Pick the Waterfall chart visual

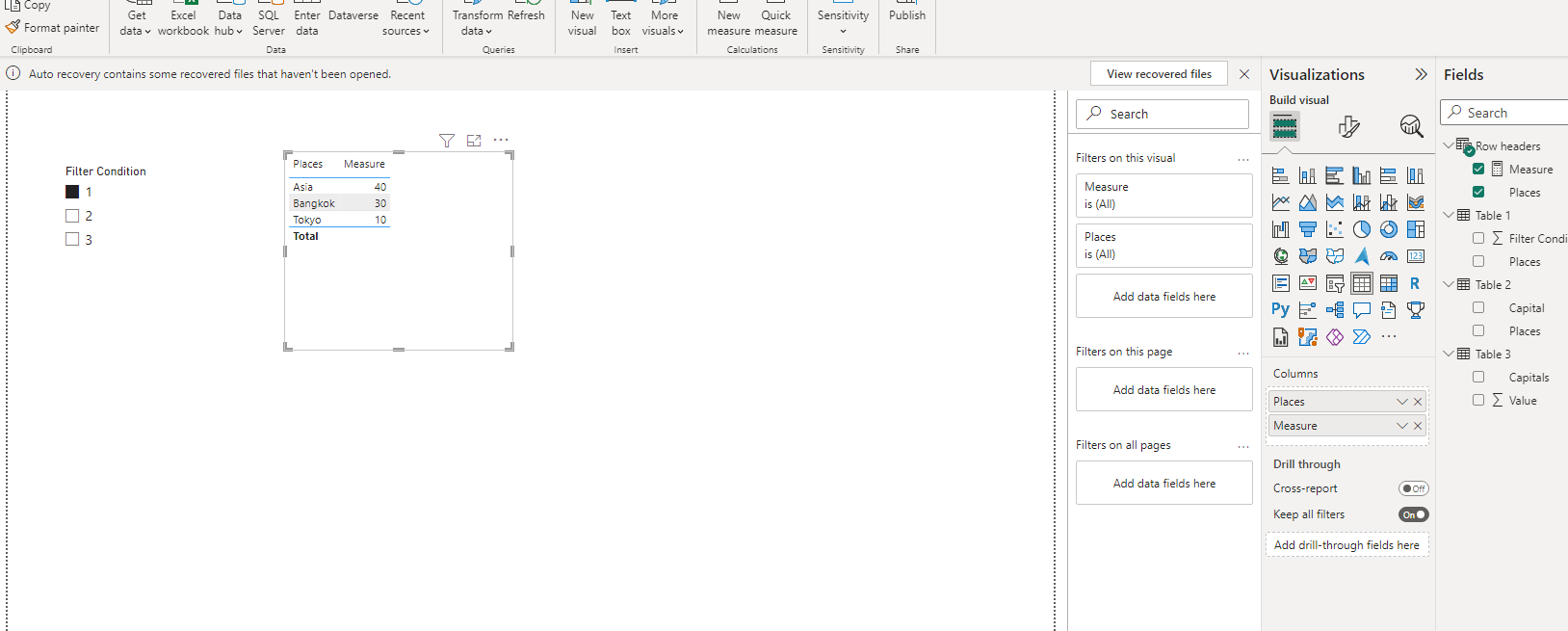[1280, 229]
